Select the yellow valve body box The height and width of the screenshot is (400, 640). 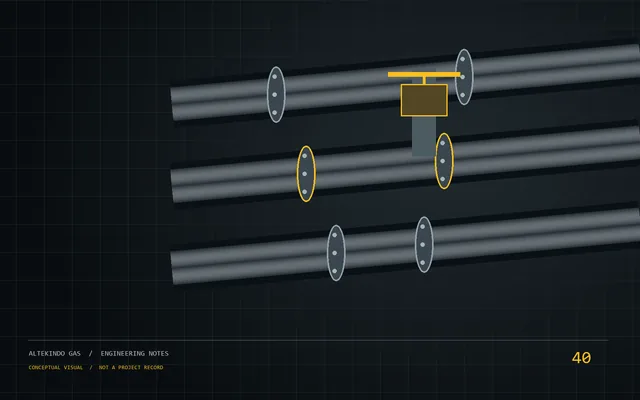(424, 100)
